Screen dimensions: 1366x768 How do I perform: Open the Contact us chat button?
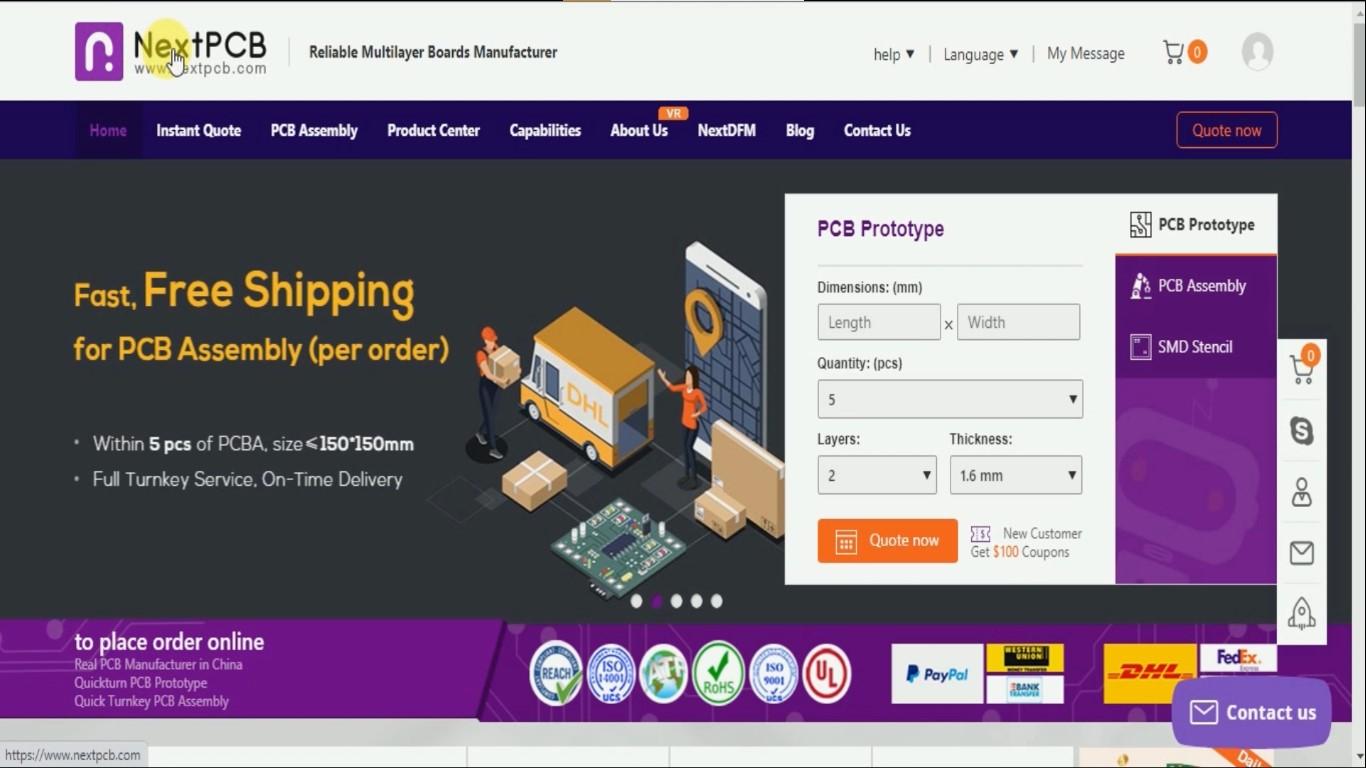click(1252, 712)
